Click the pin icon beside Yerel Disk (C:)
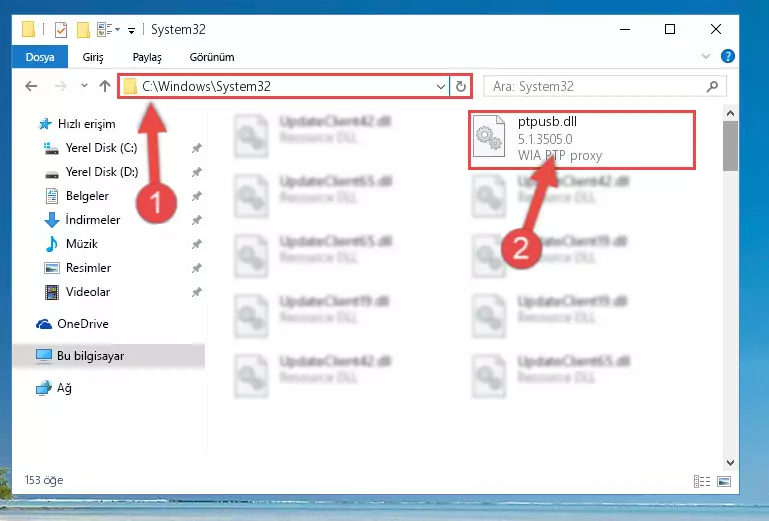 [x=197, y=148]
